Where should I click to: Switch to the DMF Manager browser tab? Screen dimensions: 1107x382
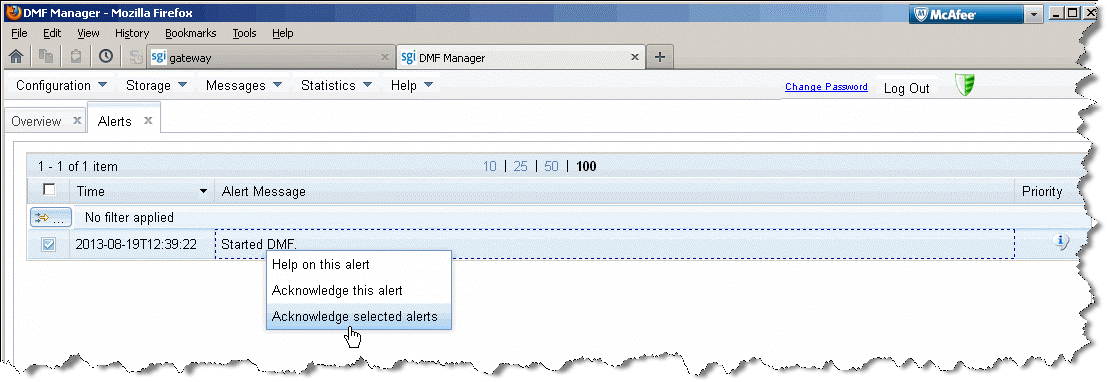tap(521, 58)
